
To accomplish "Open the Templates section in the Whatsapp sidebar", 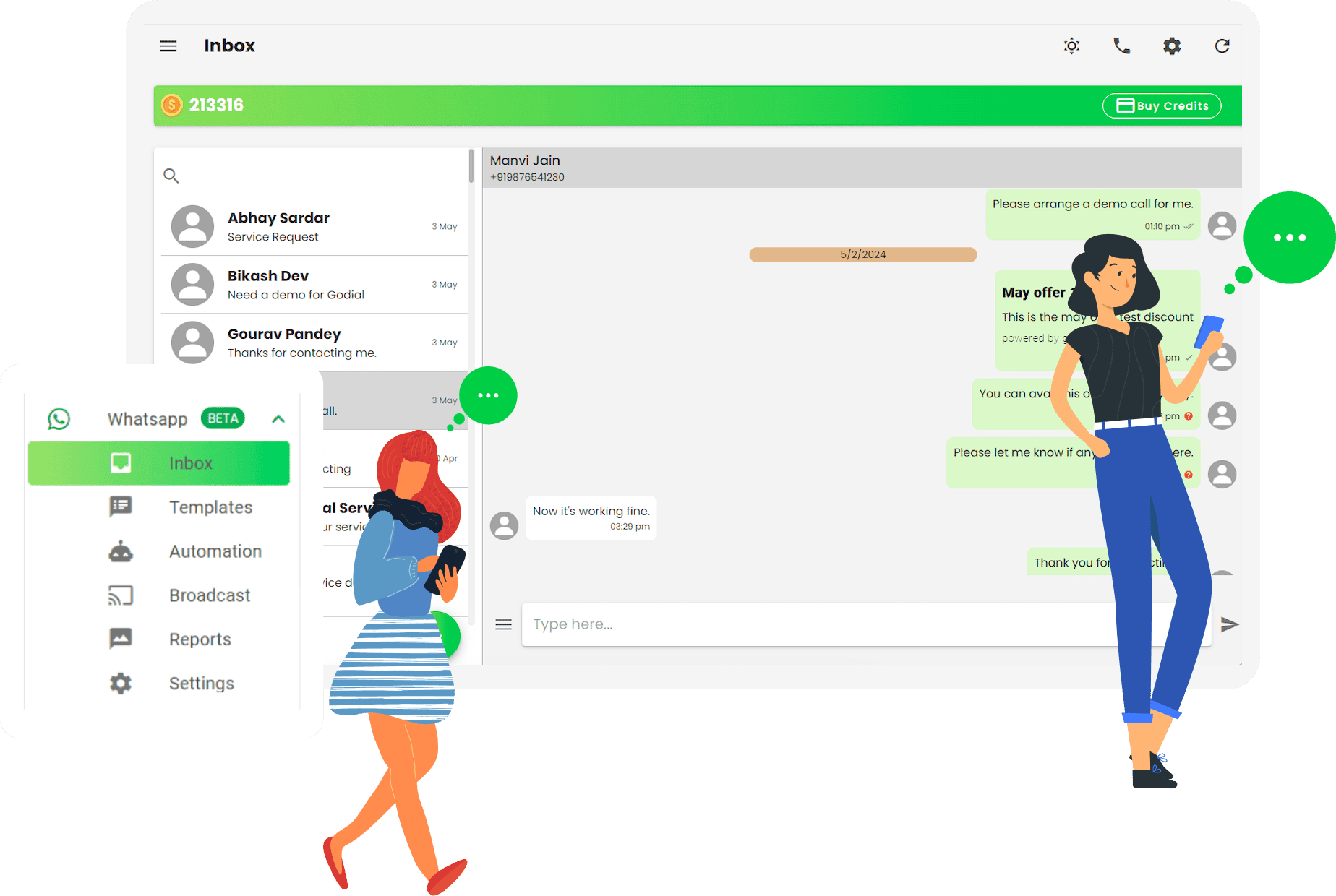I will click(x=210, y=507).
